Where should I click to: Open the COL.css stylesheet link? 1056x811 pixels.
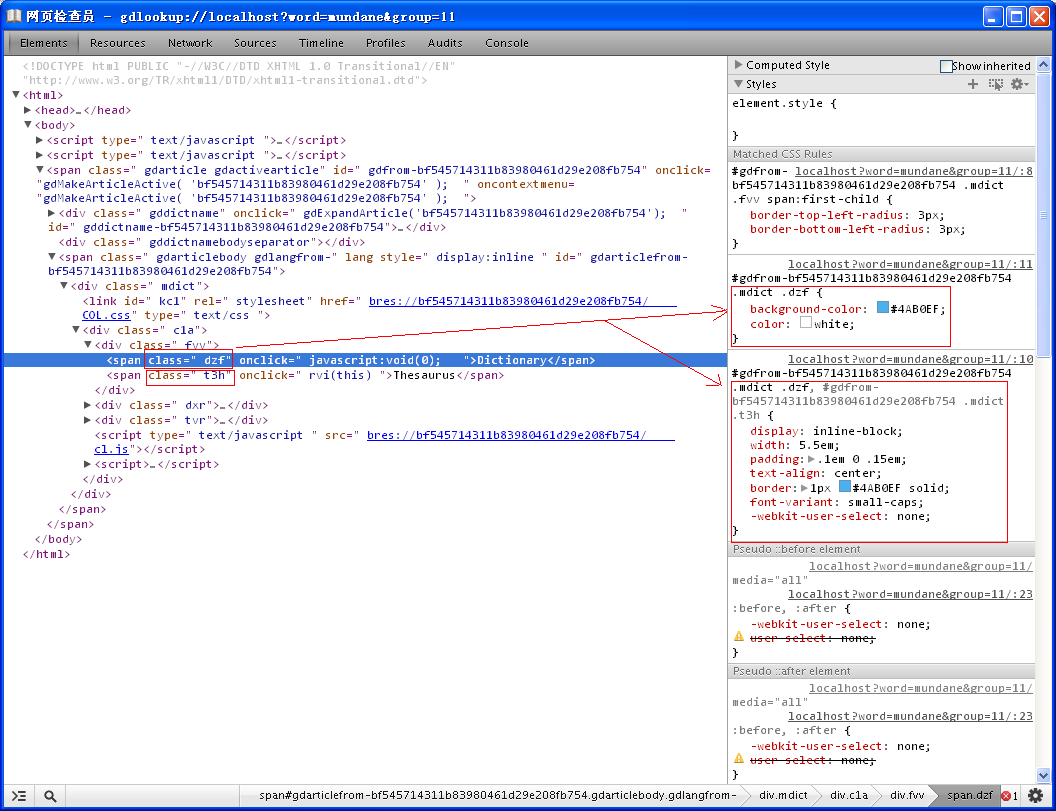point(106,315)
